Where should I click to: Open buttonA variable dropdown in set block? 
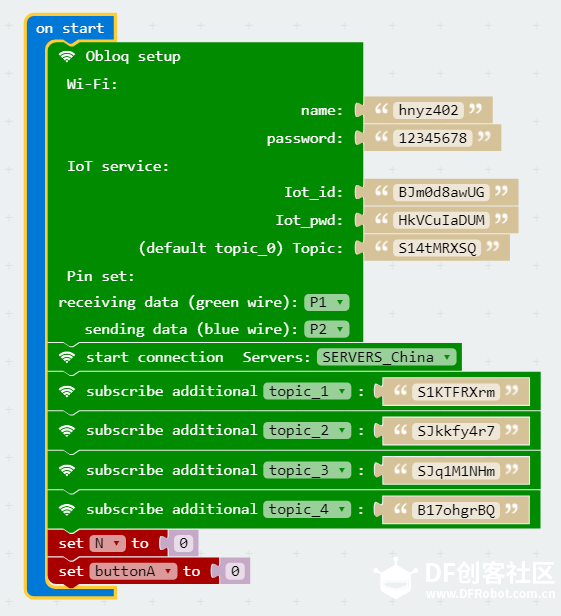tap(134, 571)
